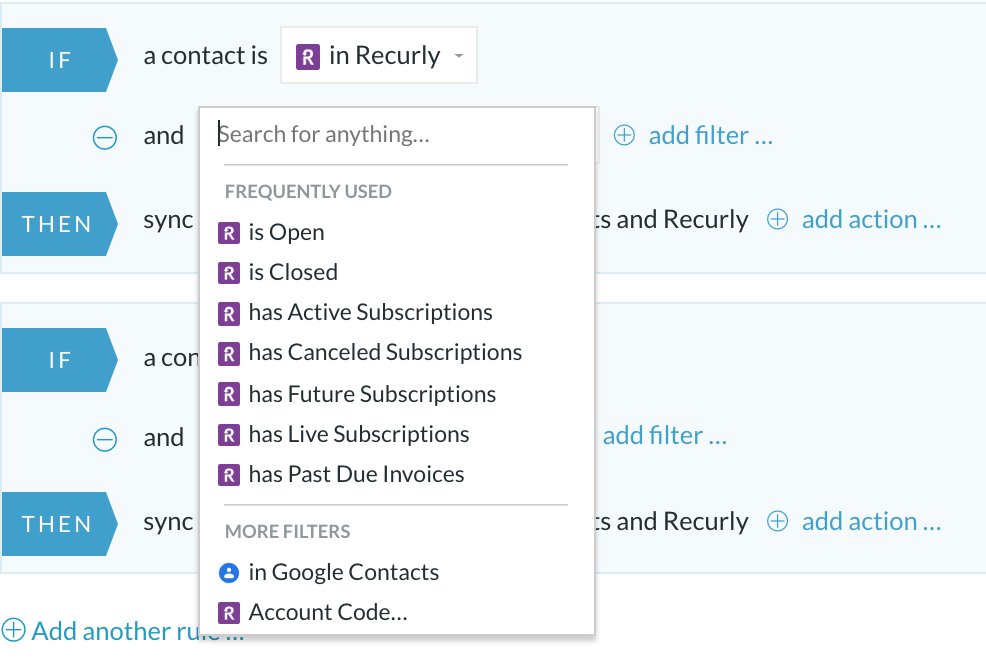
Task: Click the 'Add another rule' link
Action: point(138,631)
